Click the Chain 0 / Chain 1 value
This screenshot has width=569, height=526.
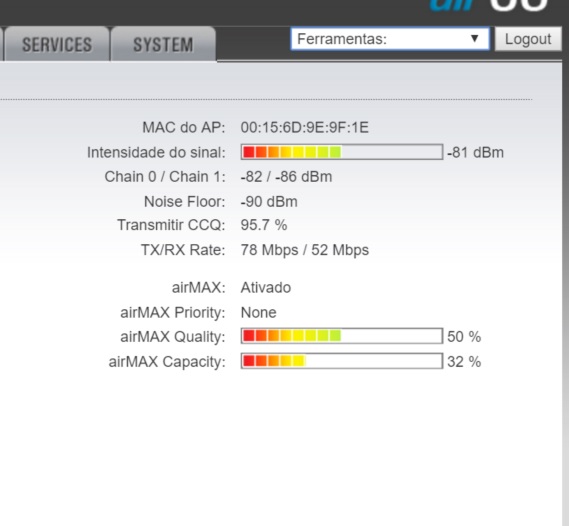coord(286,177)
